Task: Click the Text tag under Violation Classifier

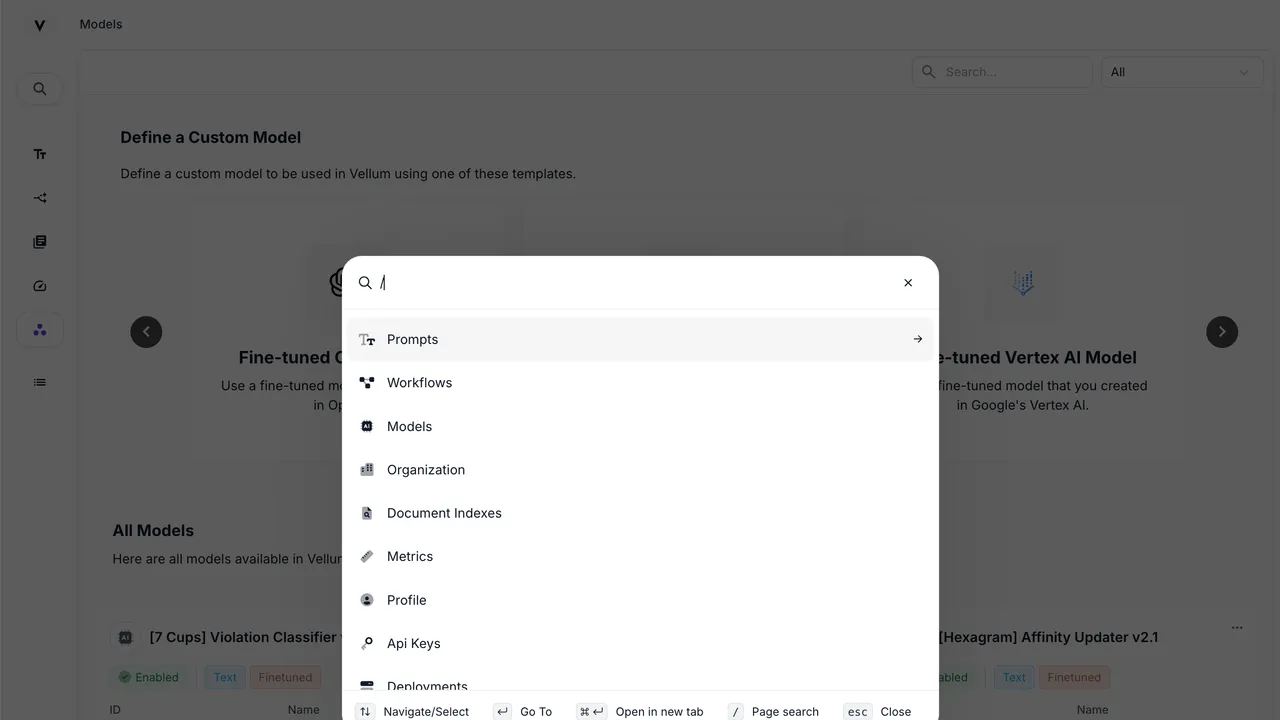Action: click(x=225, y=677)
